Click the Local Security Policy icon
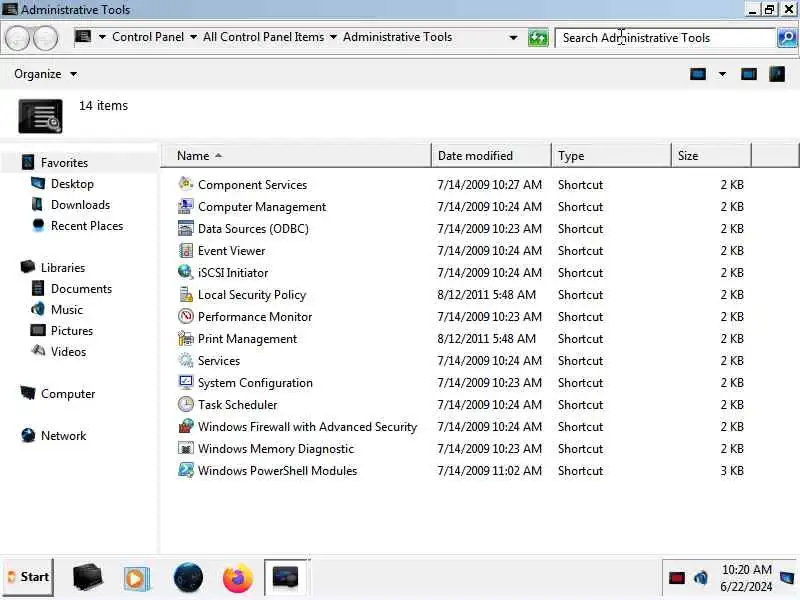Screen dimensions: 800x600 point(186,294)
